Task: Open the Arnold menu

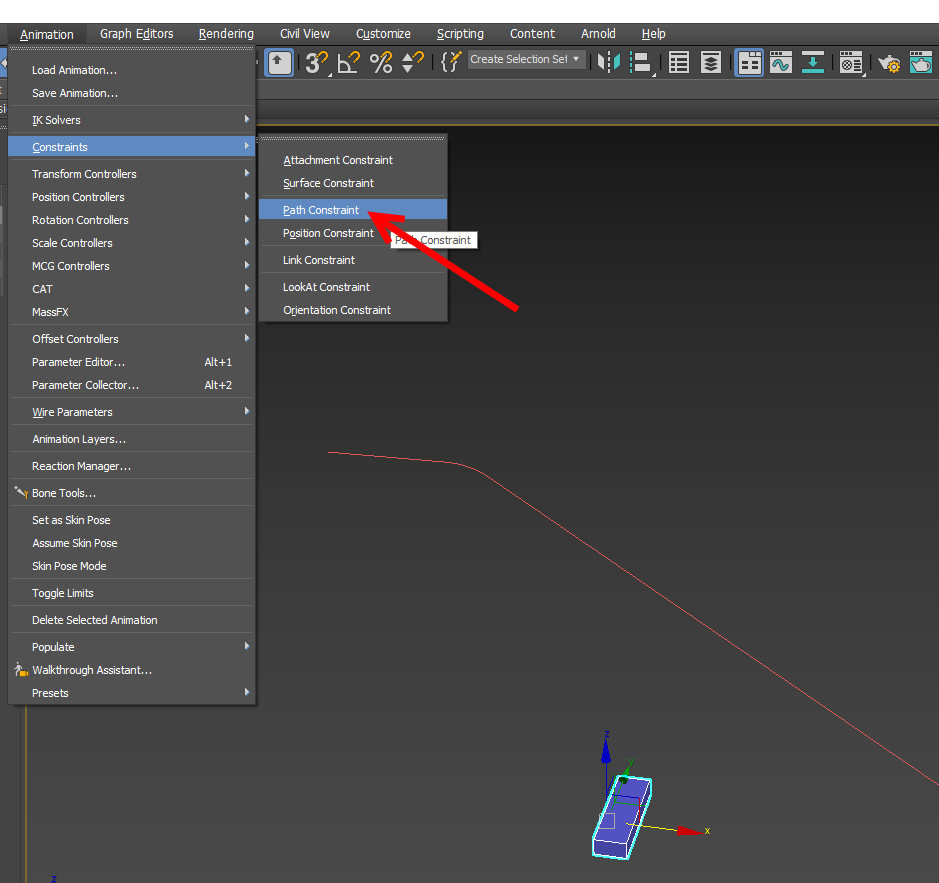Action: click(598, 34)
